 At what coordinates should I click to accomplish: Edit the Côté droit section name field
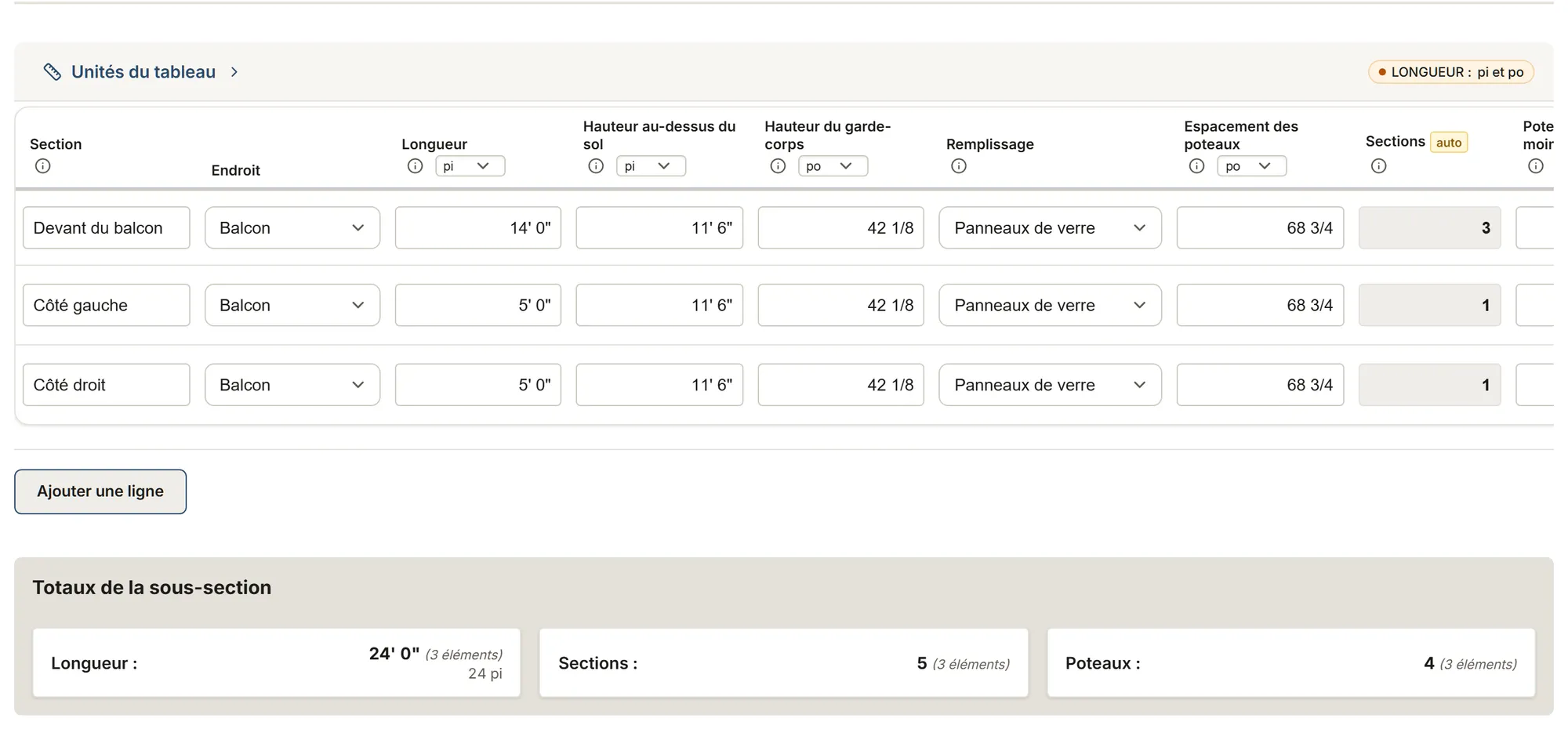(107, 385)
